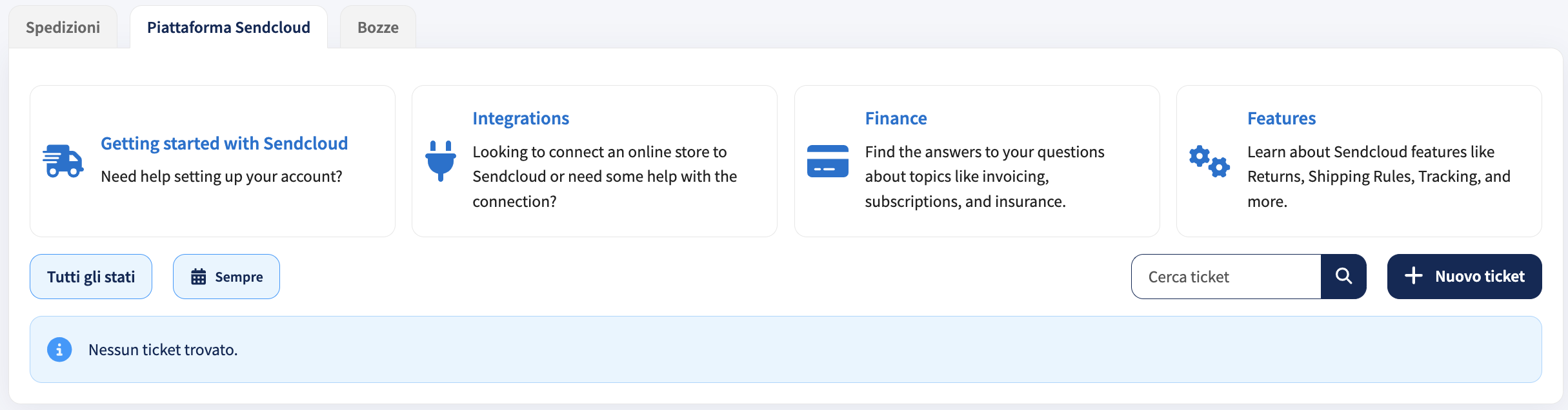1568x410 pixels.
Task: Focus the Cerca ticket search field
Action: (1226, 277)
